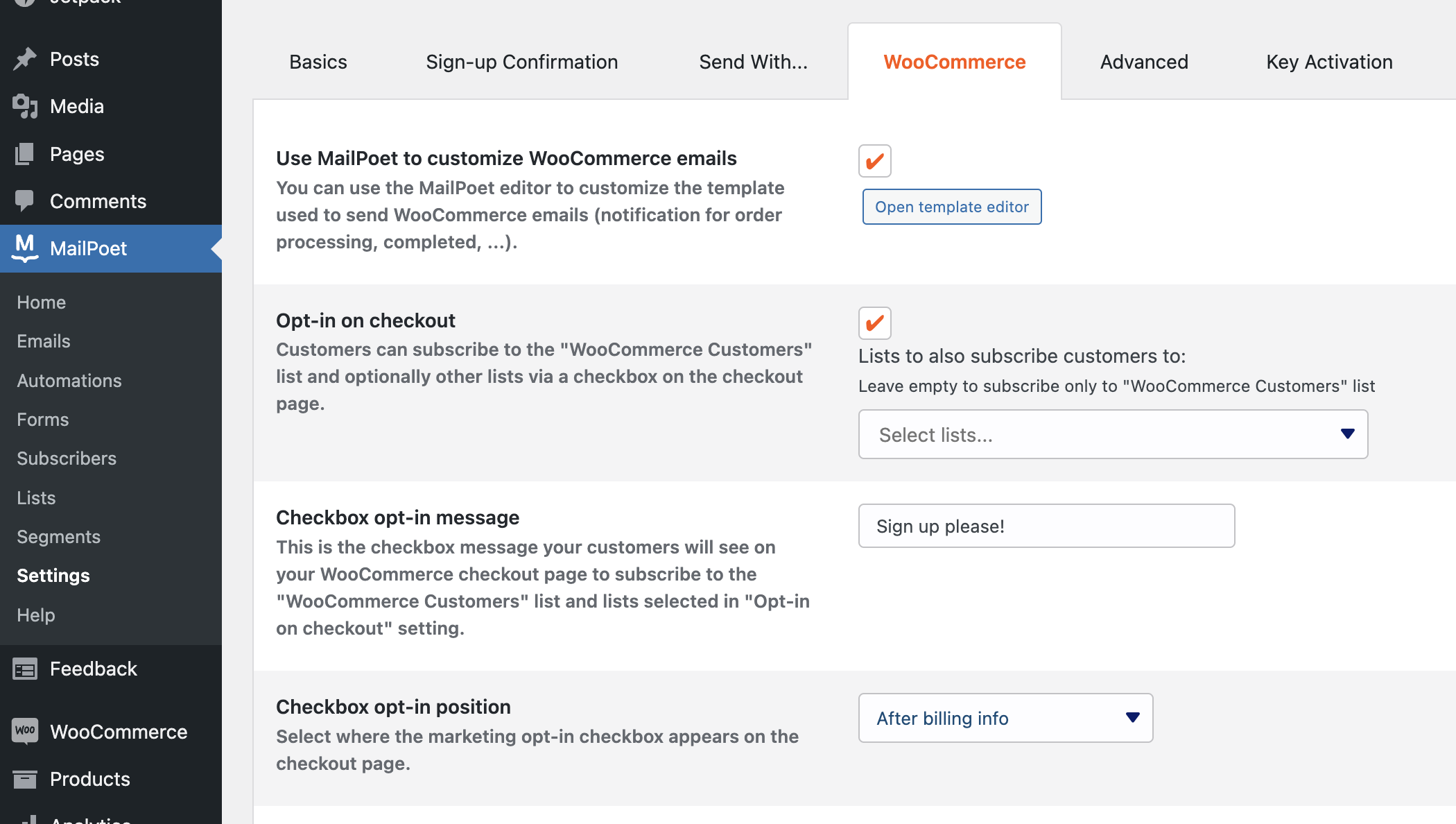This screenshot has width=1456, height=824.
Task: Click the Posts pushpin icon
Action: [25, 60]
